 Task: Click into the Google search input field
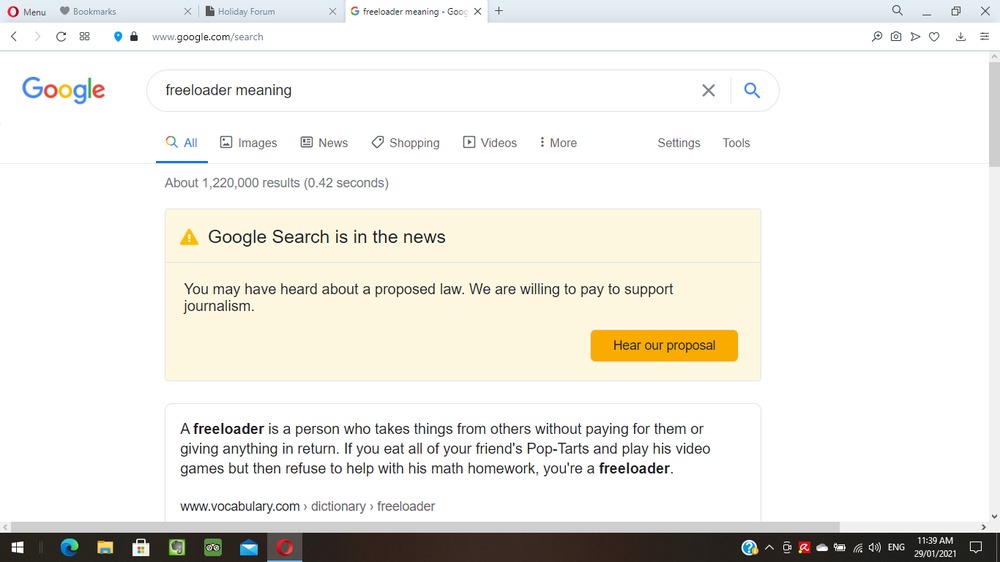tap(420, 91)
